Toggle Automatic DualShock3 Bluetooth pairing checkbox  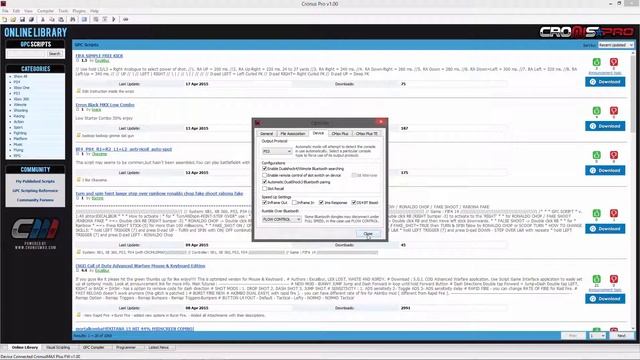tap(264, 182)
